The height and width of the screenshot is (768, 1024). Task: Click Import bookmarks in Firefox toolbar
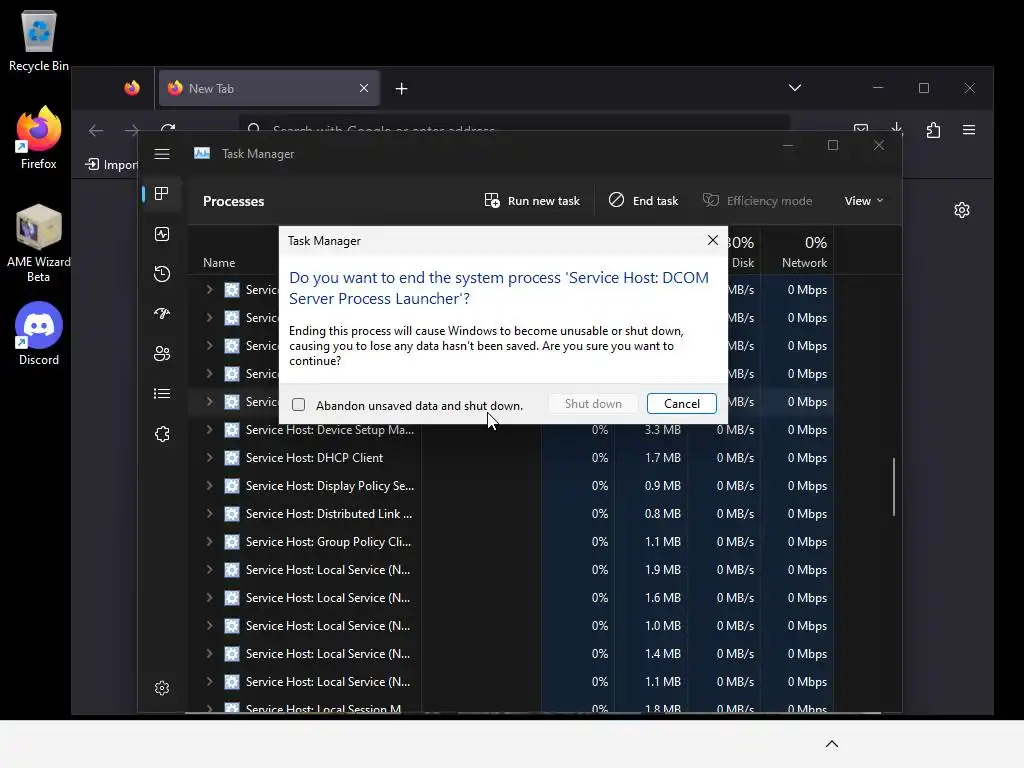point(112,165)
